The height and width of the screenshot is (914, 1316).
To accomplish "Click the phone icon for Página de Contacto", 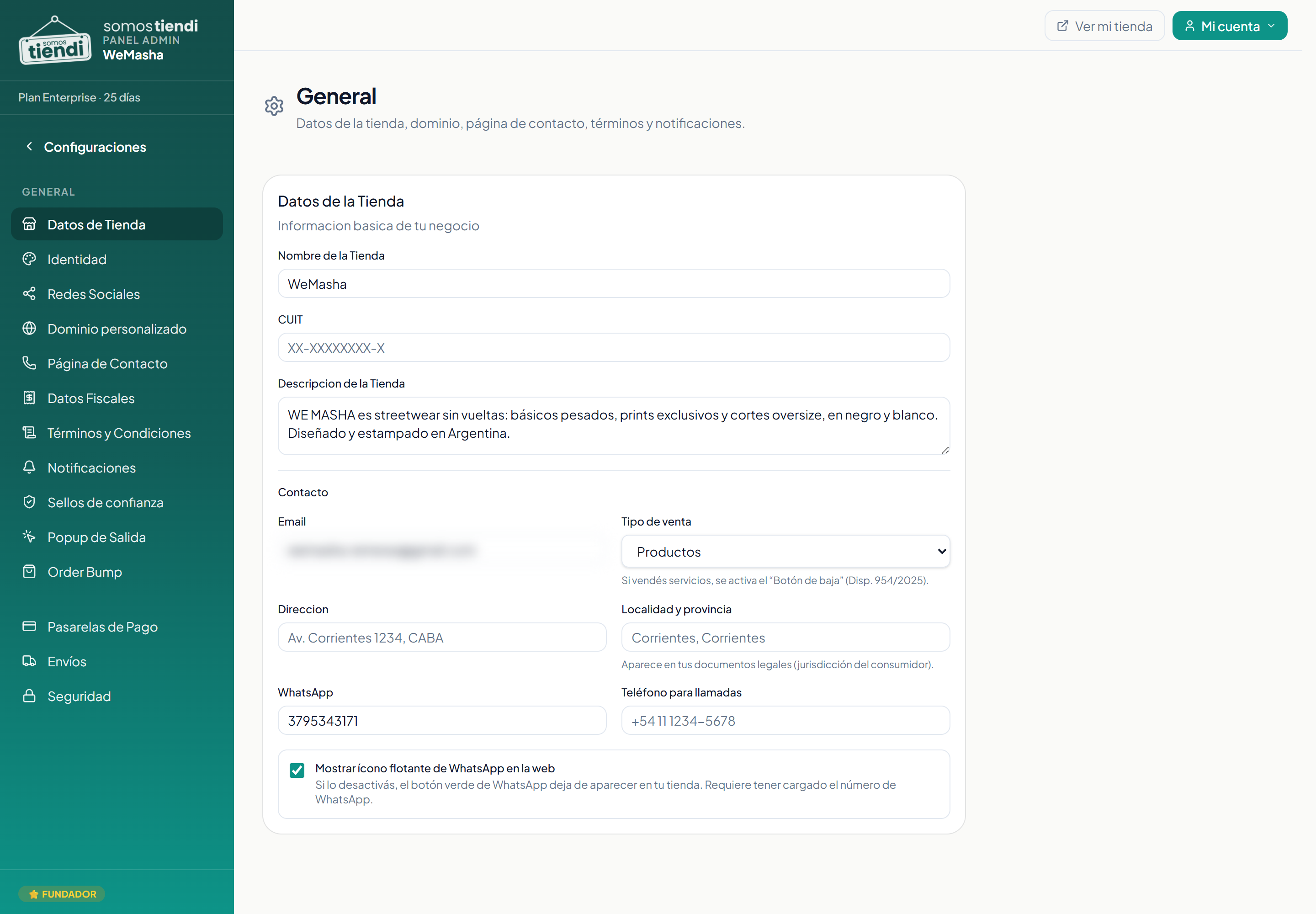I will click(x=29, y=363).
